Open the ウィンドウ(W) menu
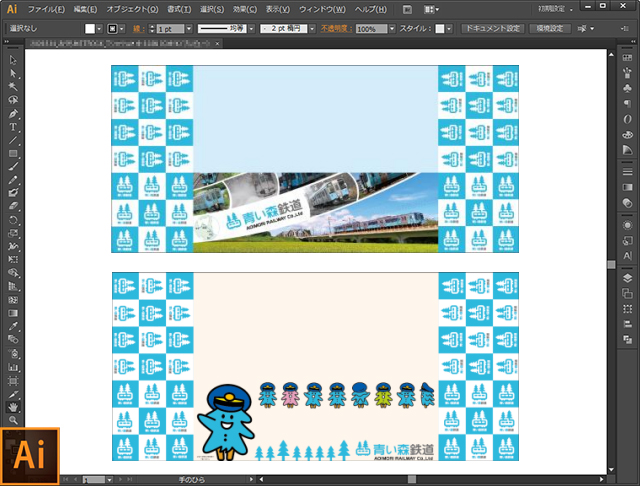This screenshot has height=486, width=640. (322, 8)
